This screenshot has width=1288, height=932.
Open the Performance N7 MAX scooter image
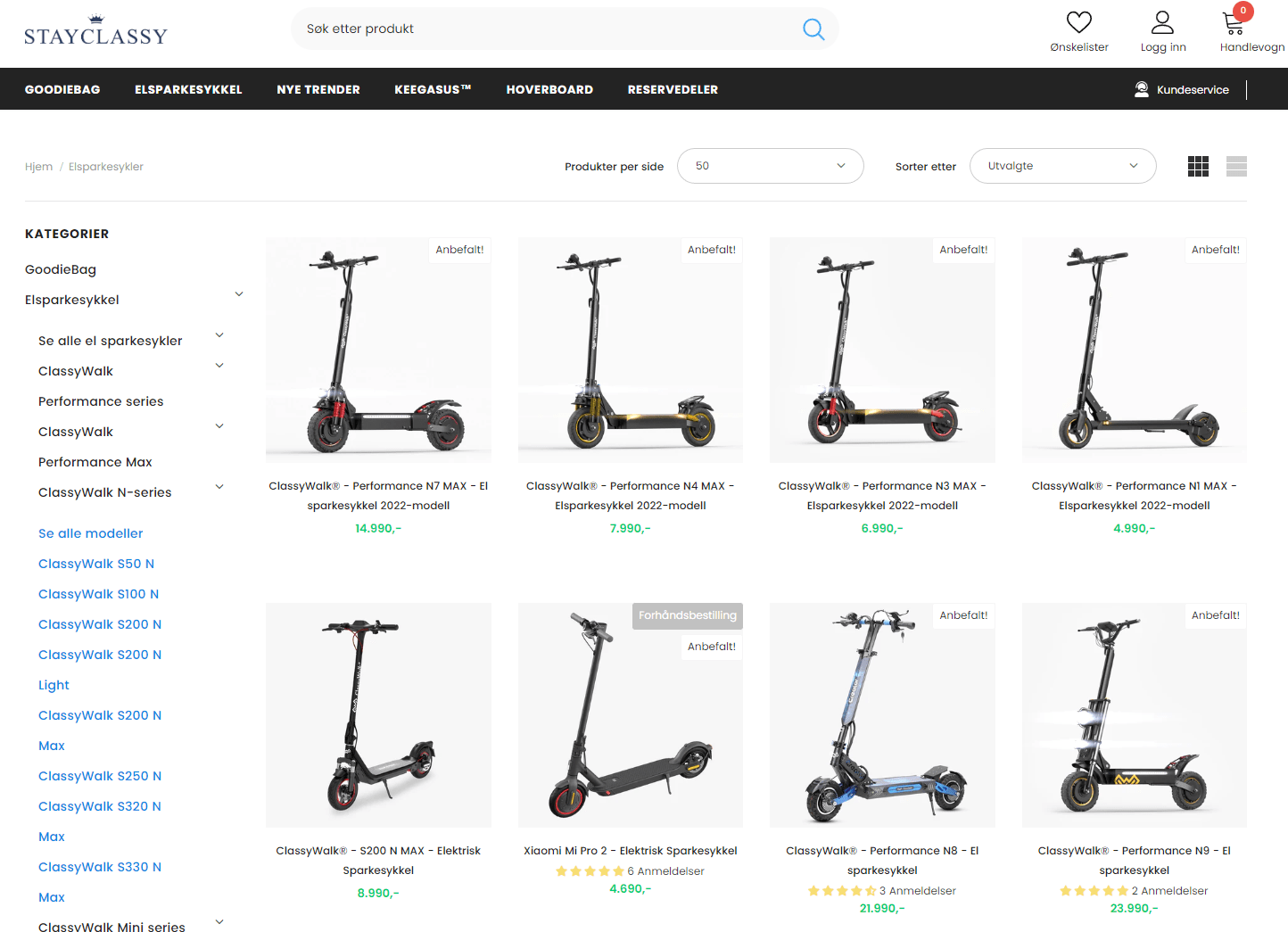[378, 350]
